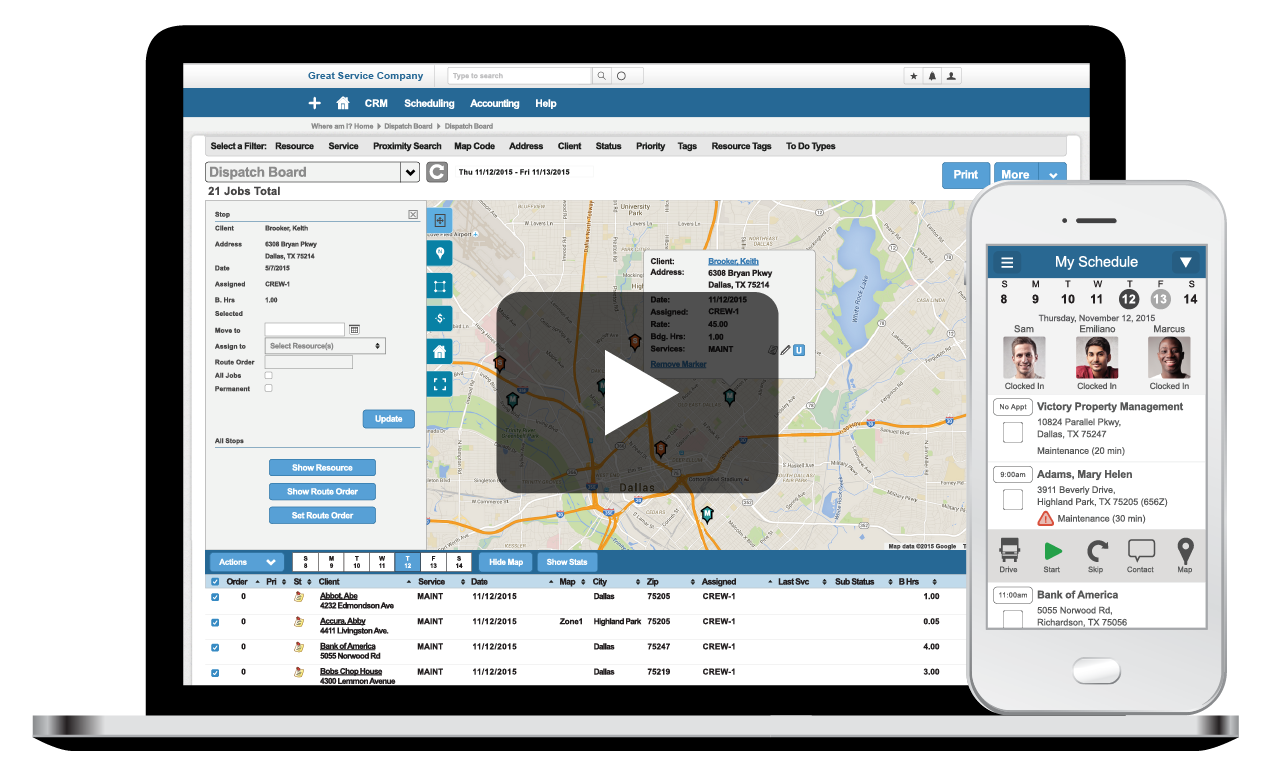The height and width of the screenshot is (781, 1275).
Task: Open the Help menu
Action: click(x=545, y=103)
